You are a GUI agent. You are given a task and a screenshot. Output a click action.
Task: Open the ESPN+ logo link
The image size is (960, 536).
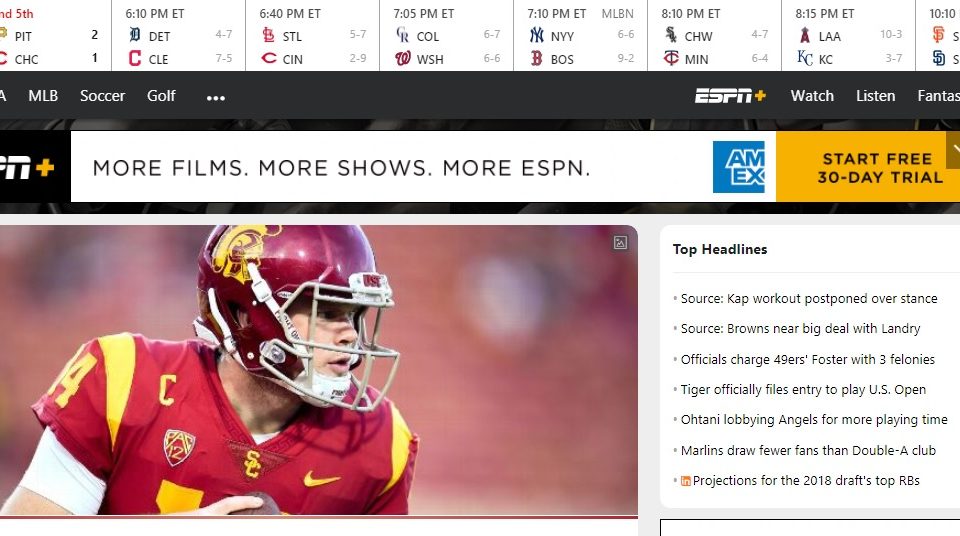(x=730, y=96)
